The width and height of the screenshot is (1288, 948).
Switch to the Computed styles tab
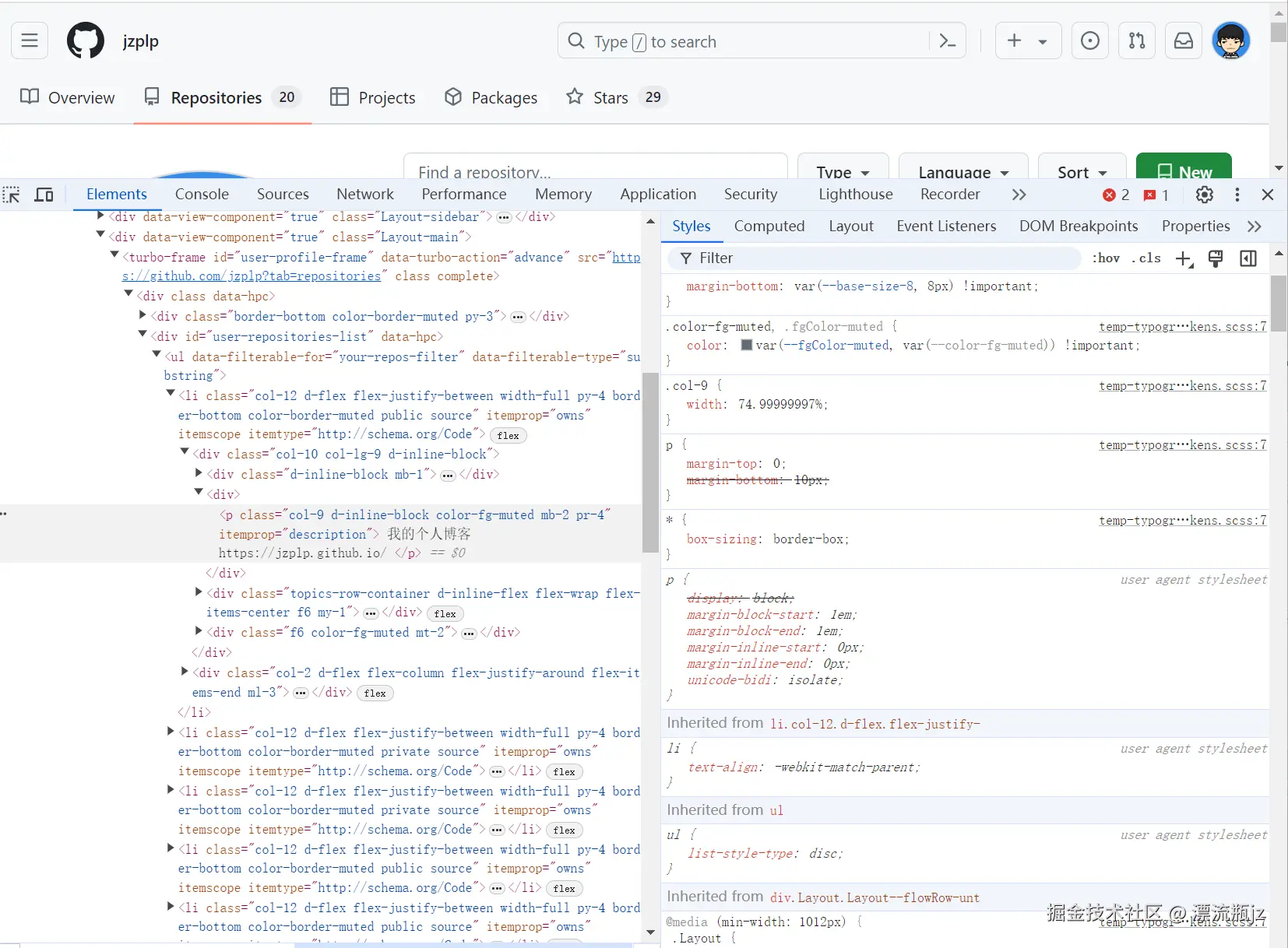pyautogui.click(x=769, y=226)
